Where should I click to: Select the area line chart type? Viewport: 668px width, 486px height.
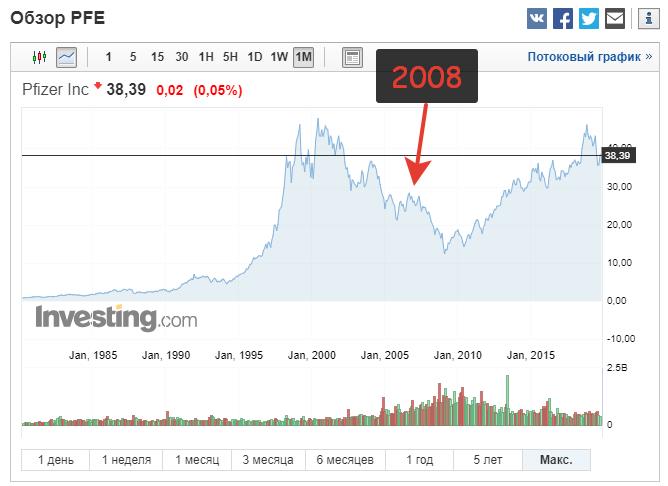coord(67,57)
